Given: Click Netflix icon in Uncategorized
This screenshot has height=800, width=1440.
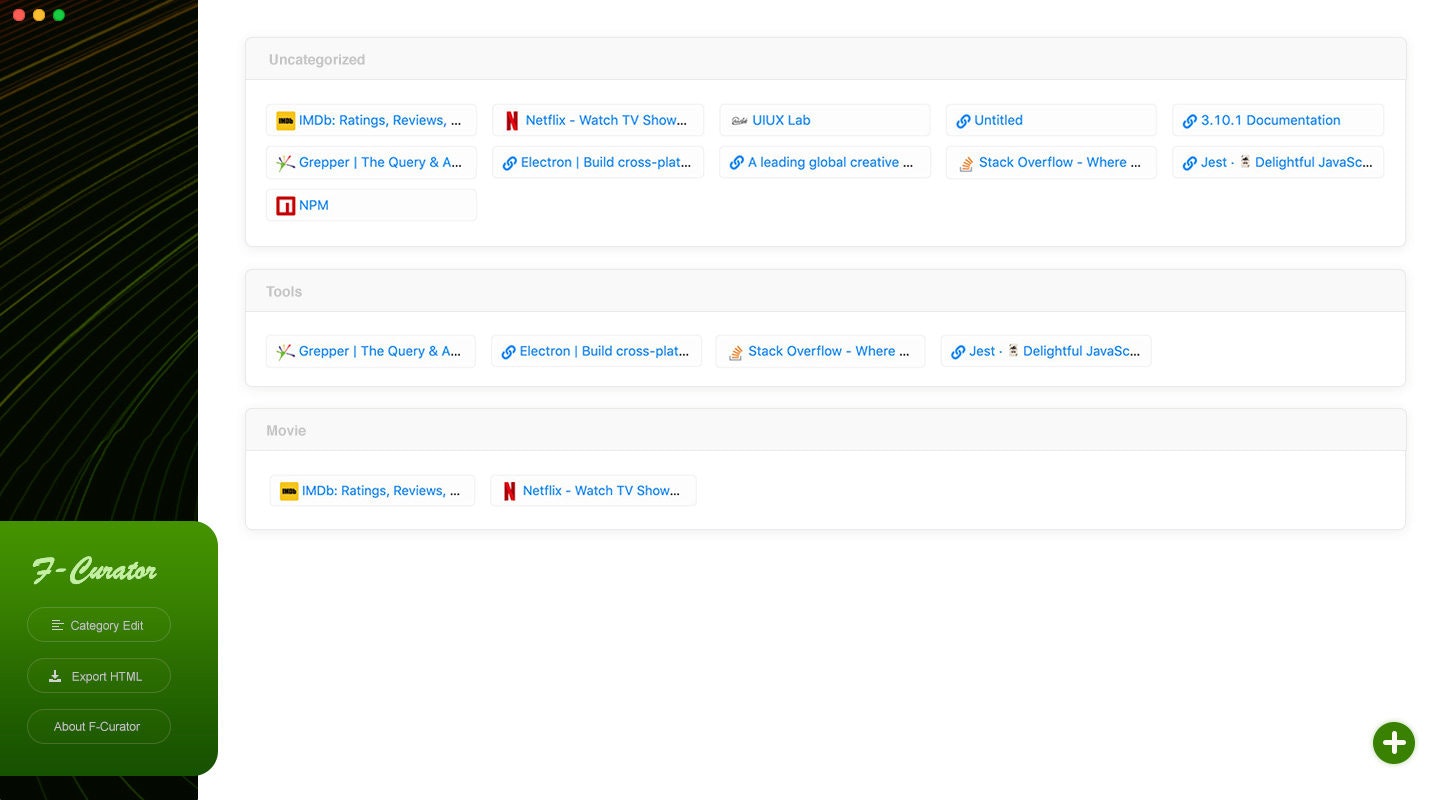Looking at the screenshot, I should (512, 120).
